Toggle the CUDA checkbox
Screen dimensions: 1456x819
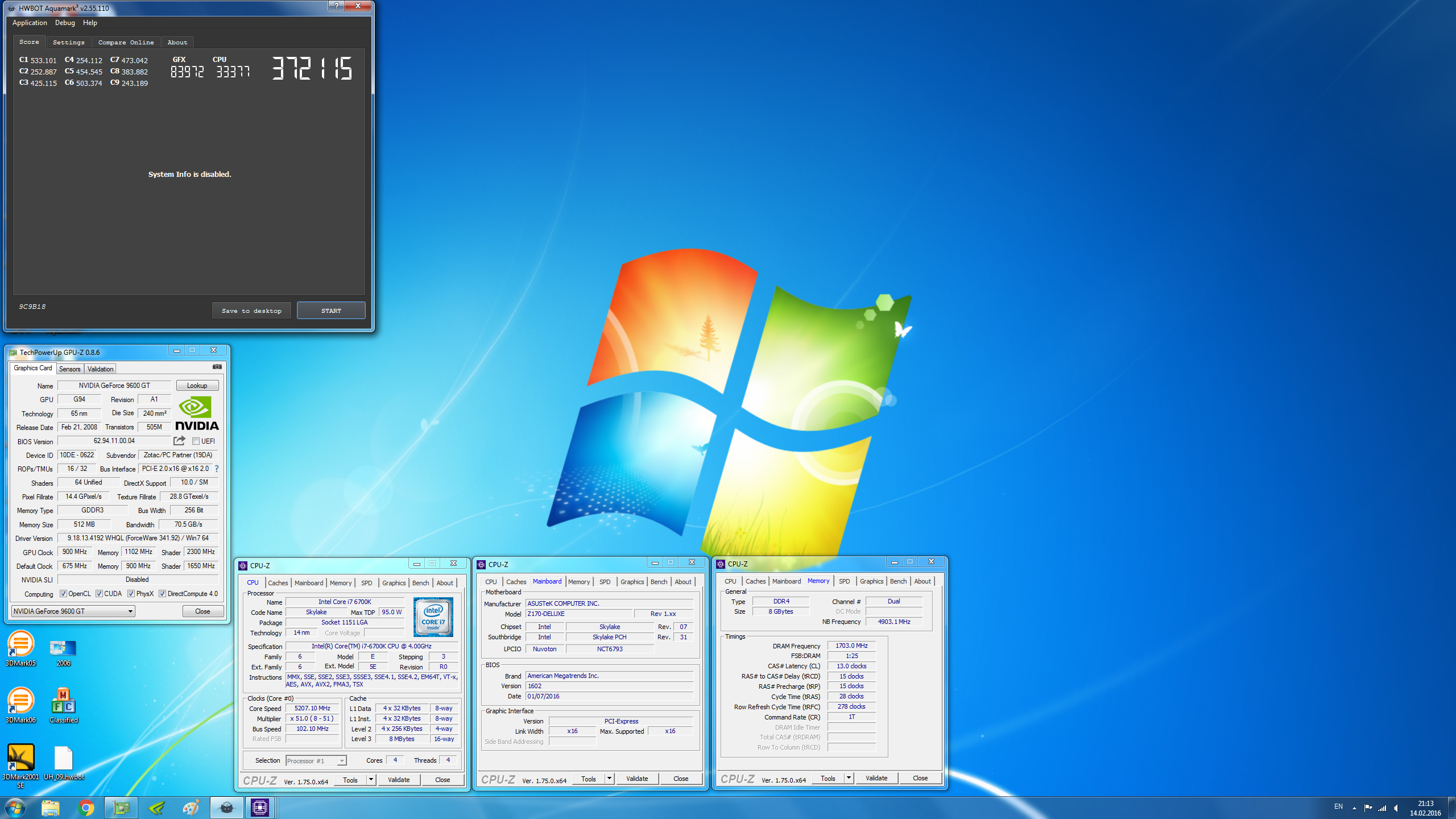coord(99,594)
